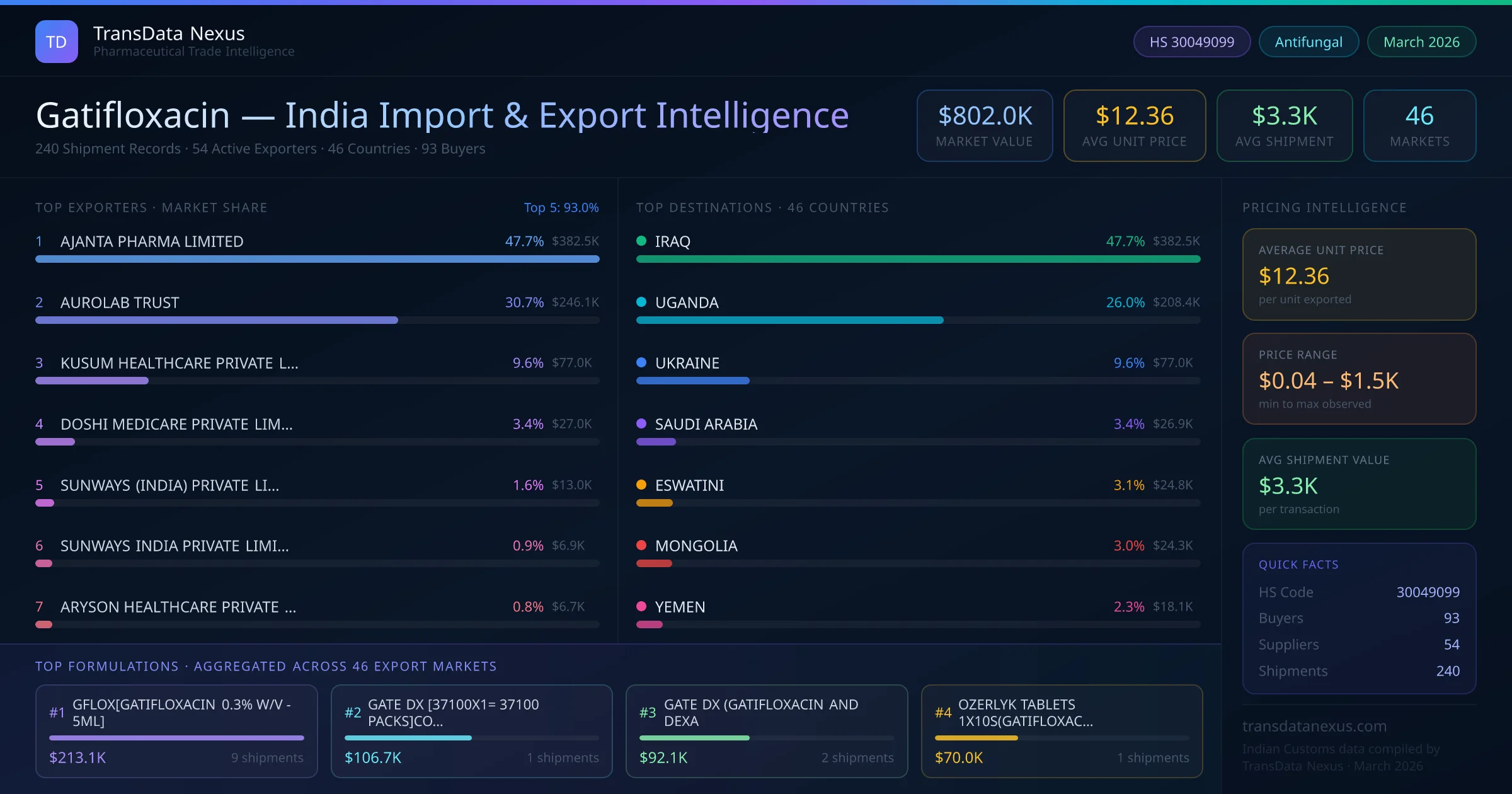Click the 46 Markets stat card

pyautogui.click(x=1419, y=125)
